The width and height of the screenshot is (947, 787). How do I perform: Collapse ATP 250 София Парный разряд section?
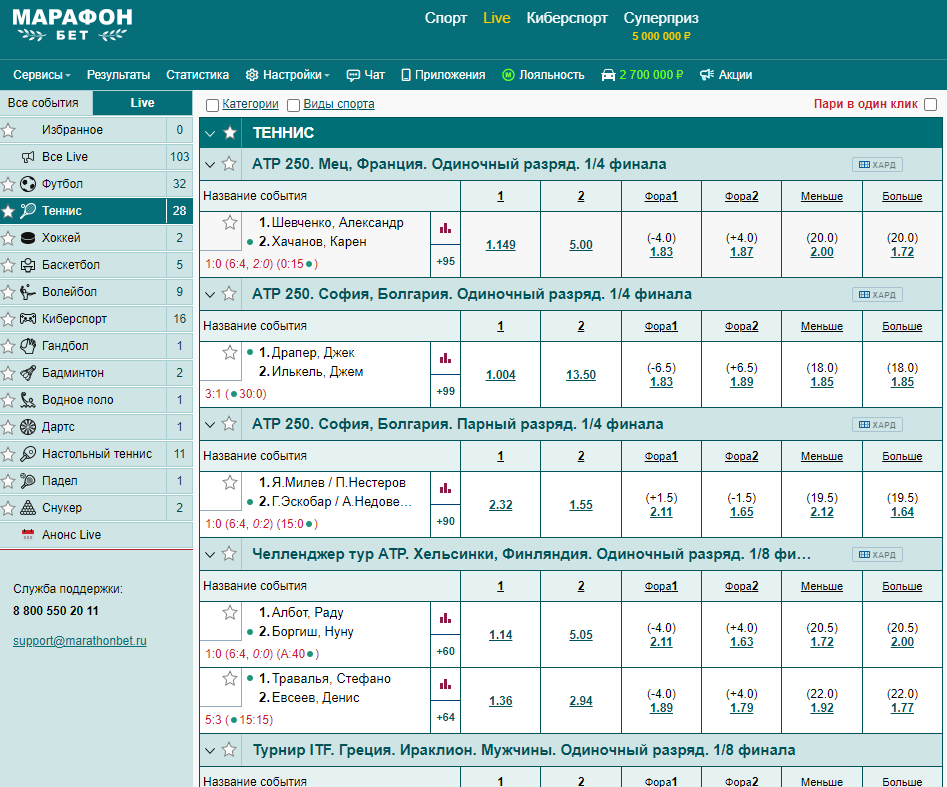210,425
